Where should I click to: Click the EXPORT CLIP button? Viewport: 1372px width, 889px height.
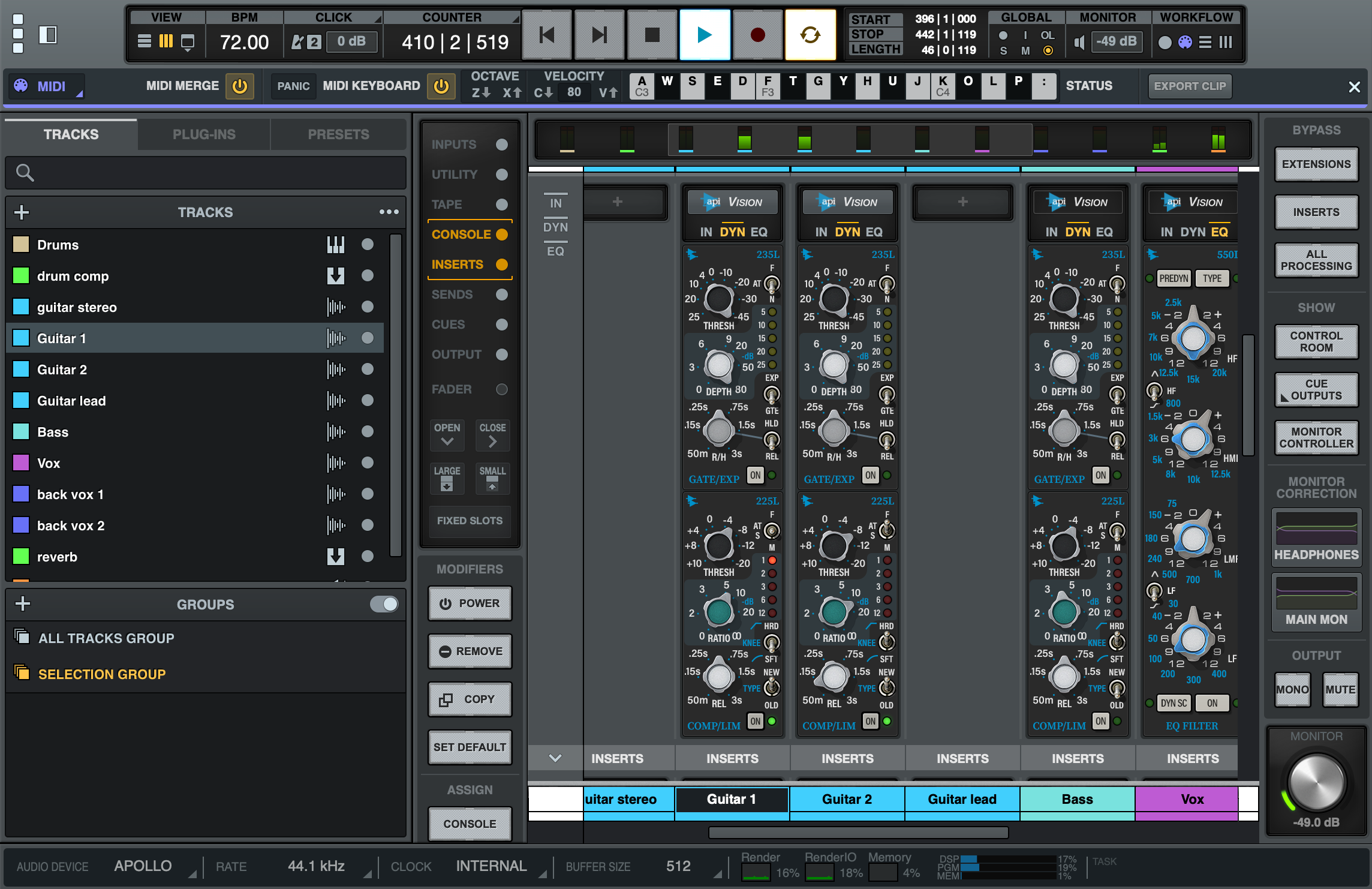[x=1189, y=86]
